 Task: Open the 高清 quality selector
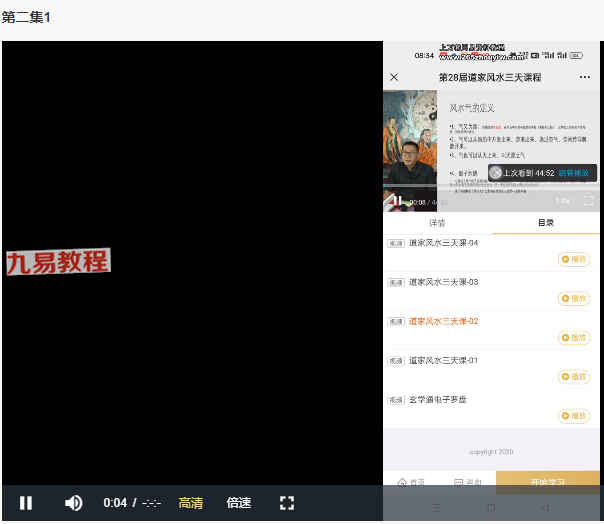(190, 503)
